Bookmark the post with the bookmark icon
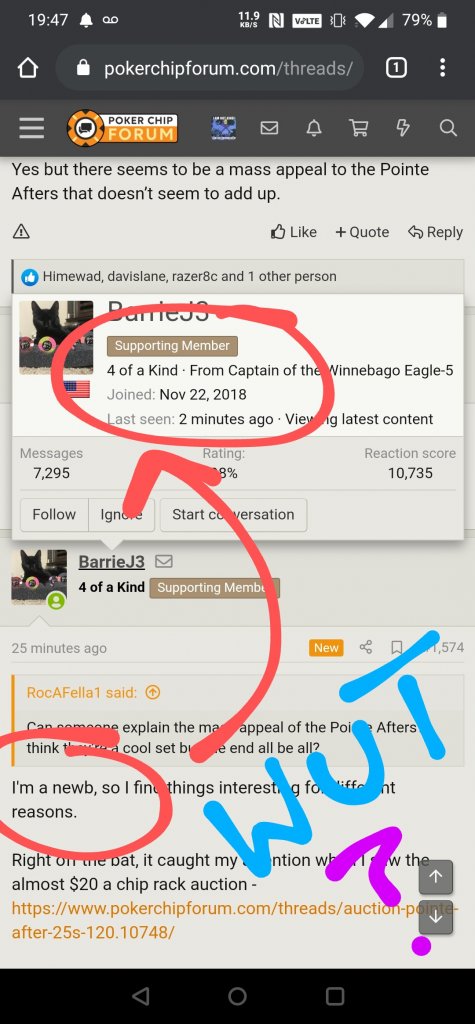 [396, 648]
